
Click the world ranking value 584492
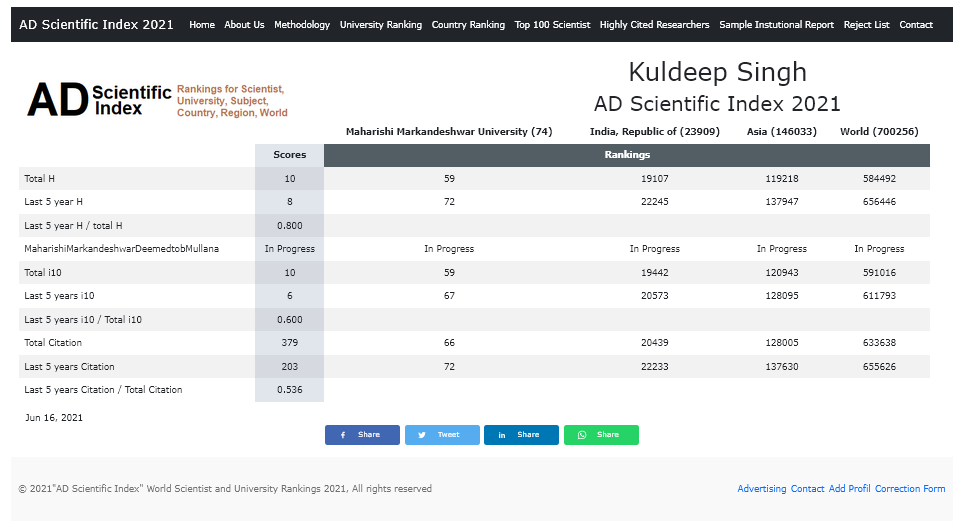[879, 179]
